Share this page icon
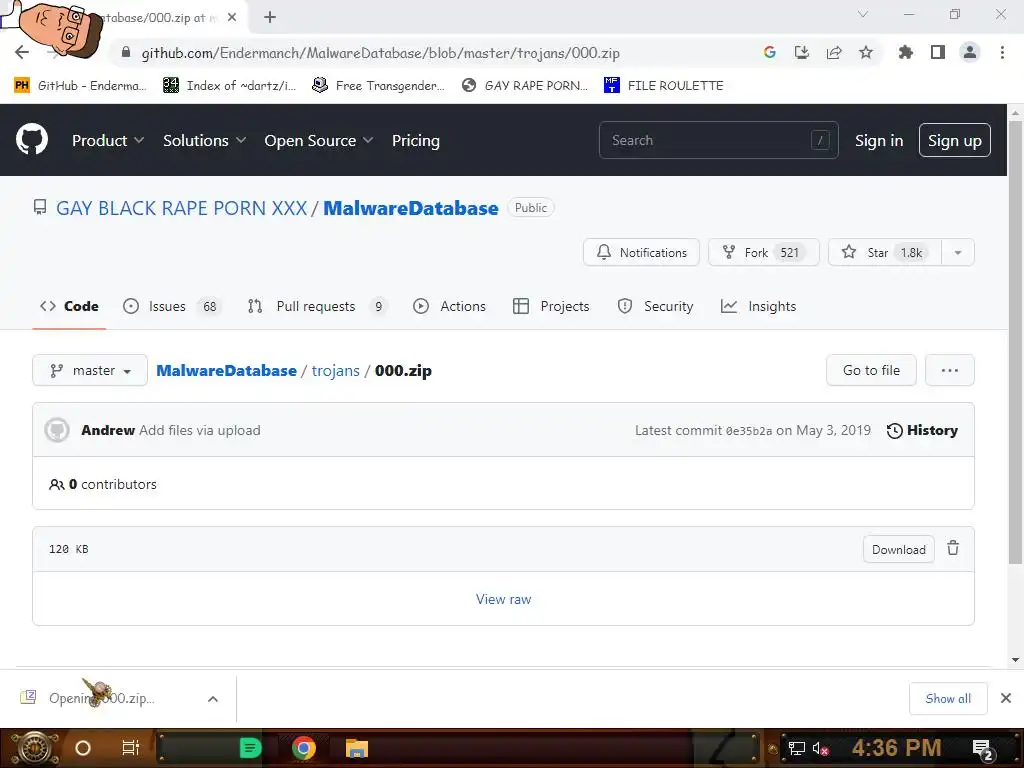 click(834, 52)
